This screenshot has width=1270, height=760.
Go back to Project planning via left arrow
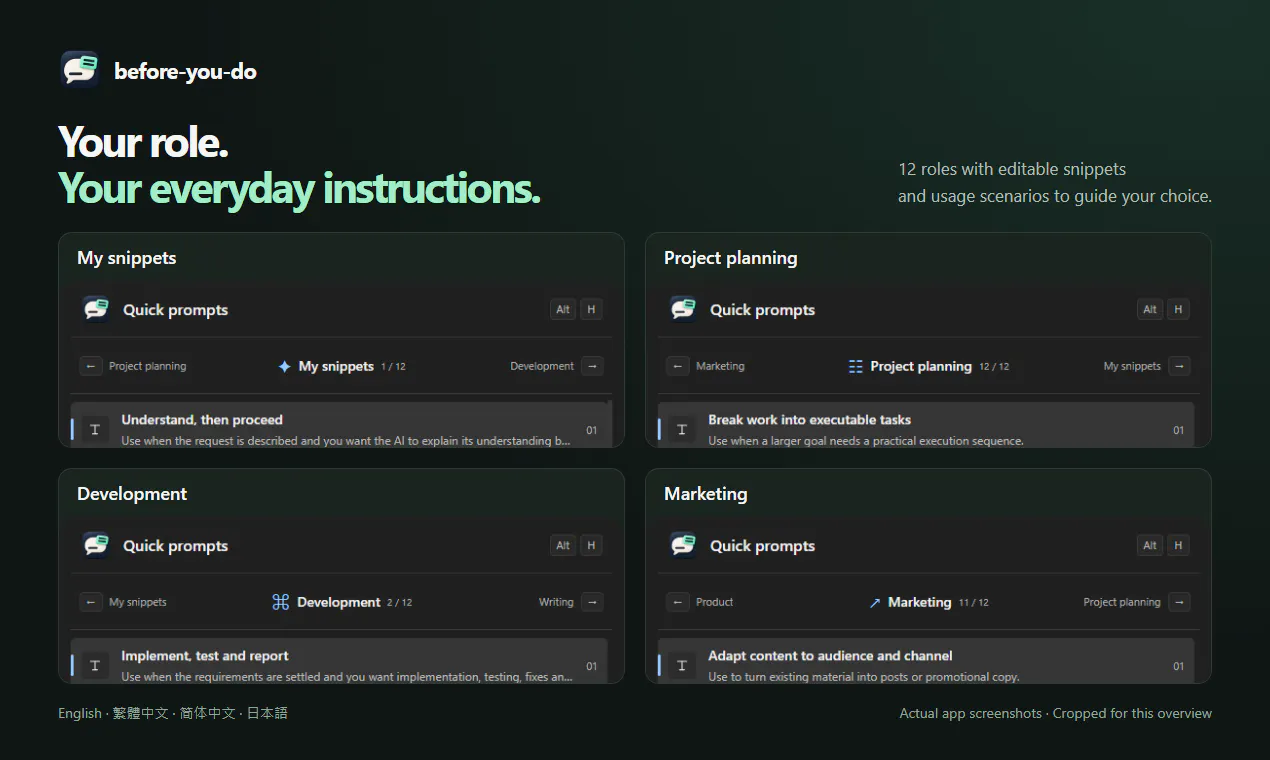point(91,366)
